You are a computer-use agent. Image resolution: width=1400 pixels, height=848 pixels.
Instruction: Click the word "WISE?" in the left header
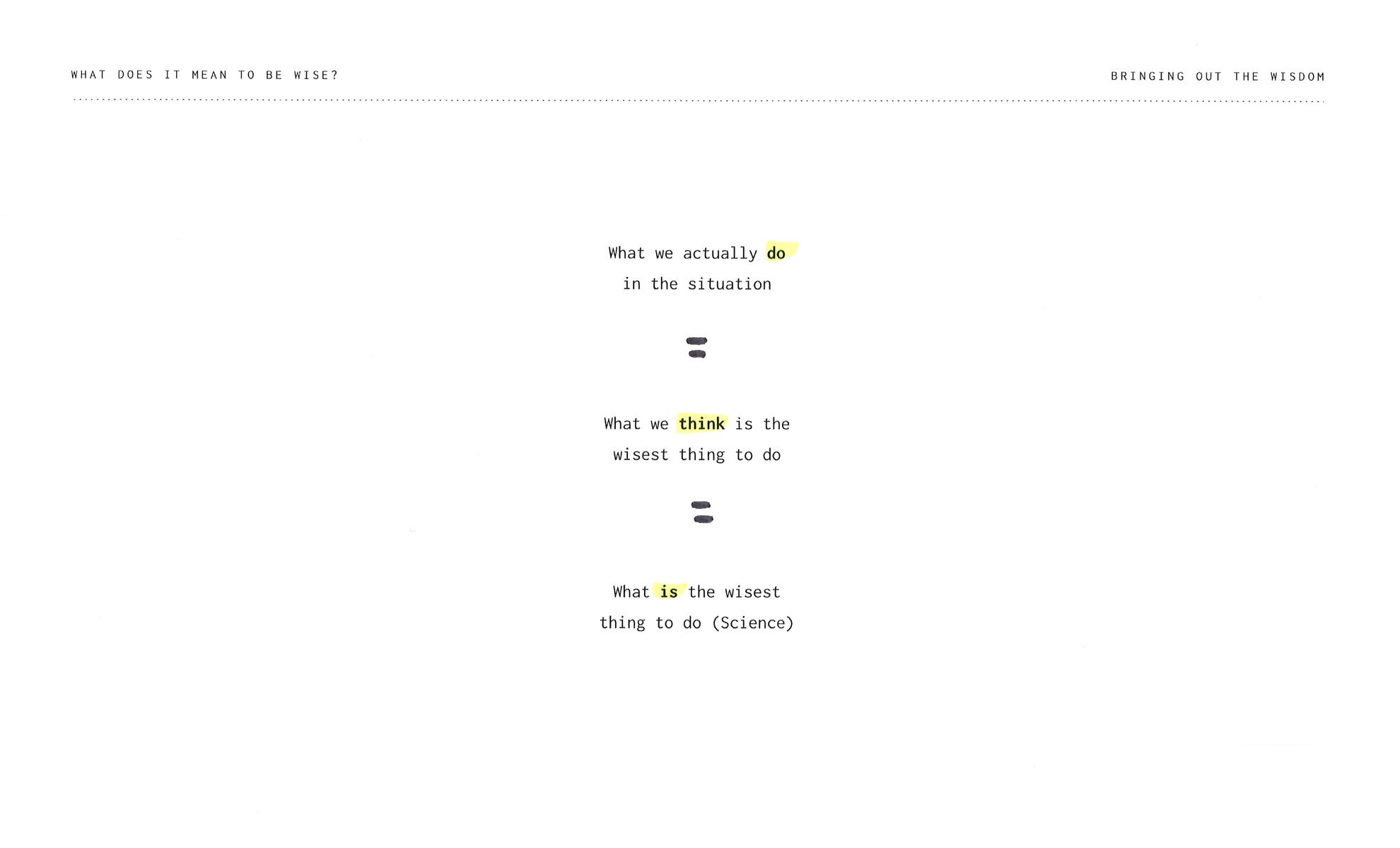pos(316,75)
